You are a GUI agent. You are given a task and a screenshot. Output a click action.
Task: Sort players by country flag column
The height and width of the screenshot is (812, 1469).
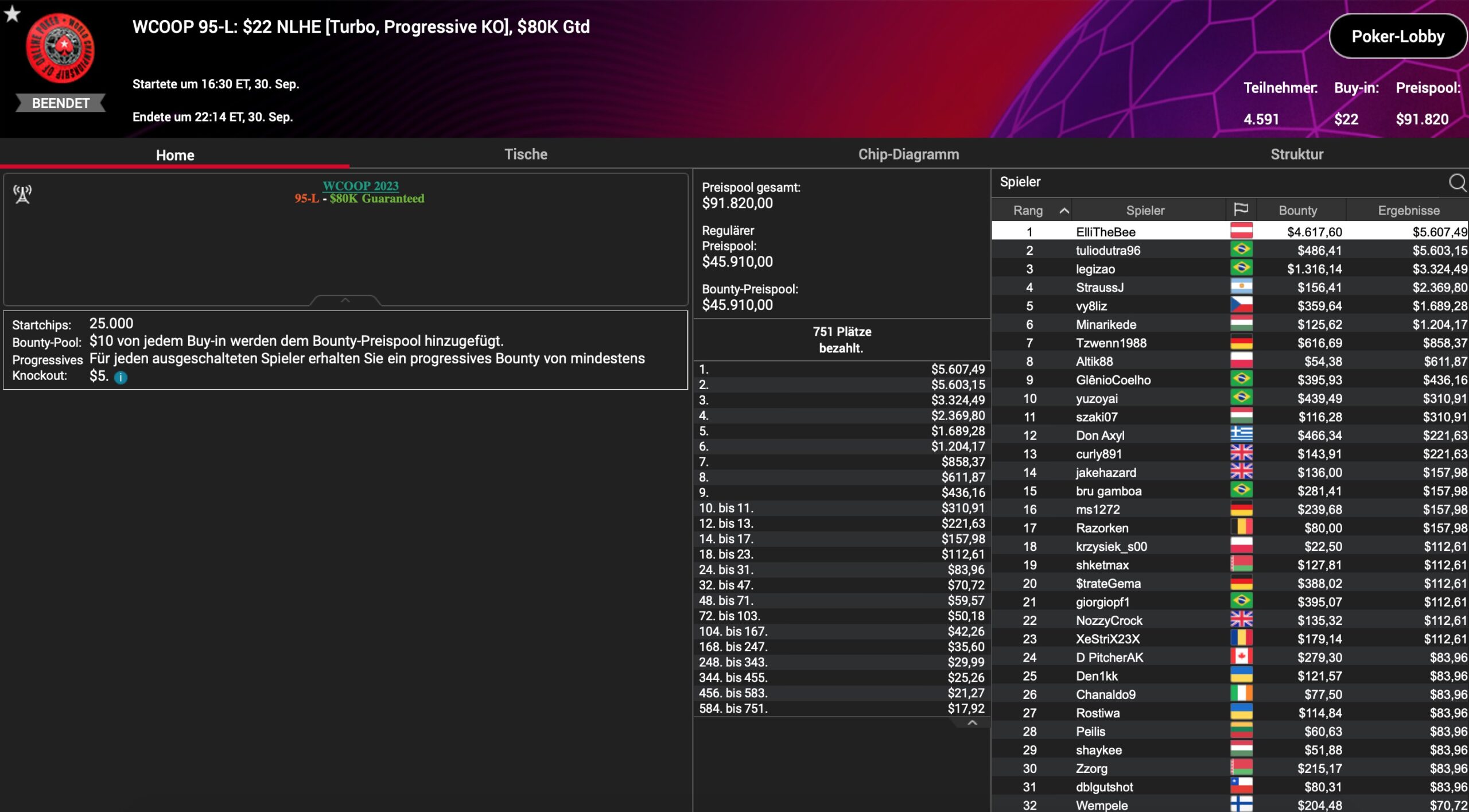[x=1241, y=209]
